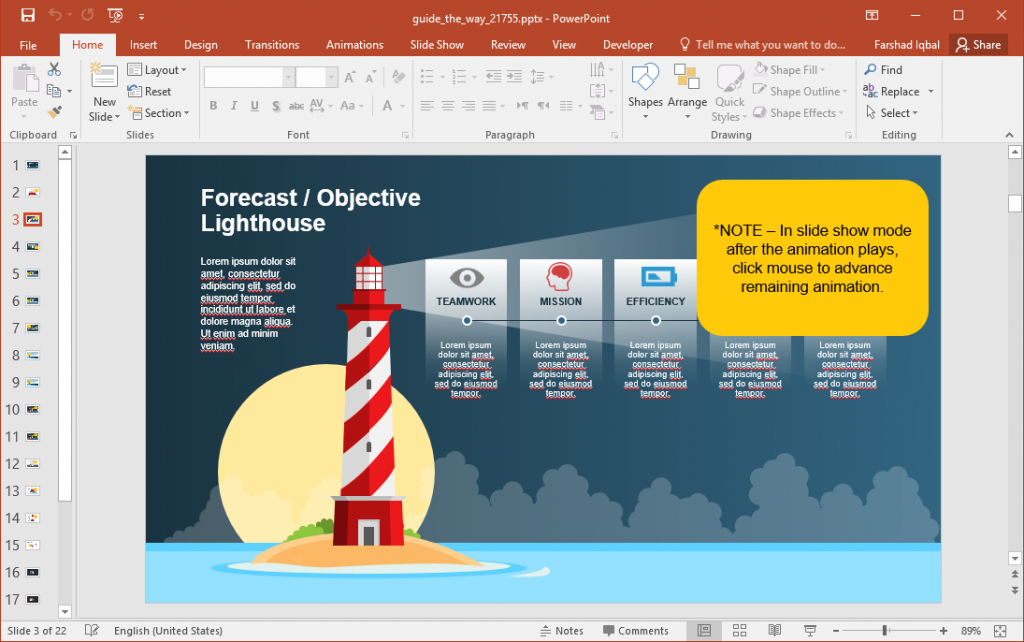Open the Notes pane
1024x642 pixels.
(x=563, y=630)
